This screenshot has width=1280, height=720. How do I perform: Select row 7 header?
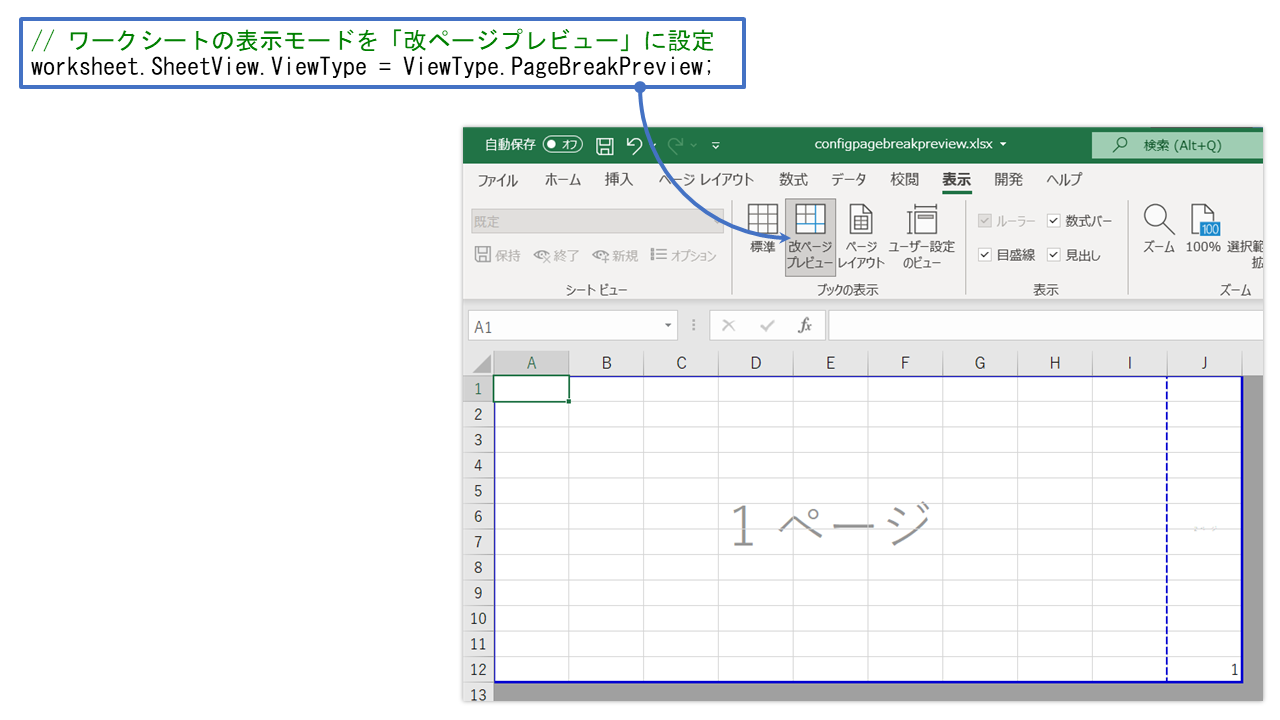479,542
